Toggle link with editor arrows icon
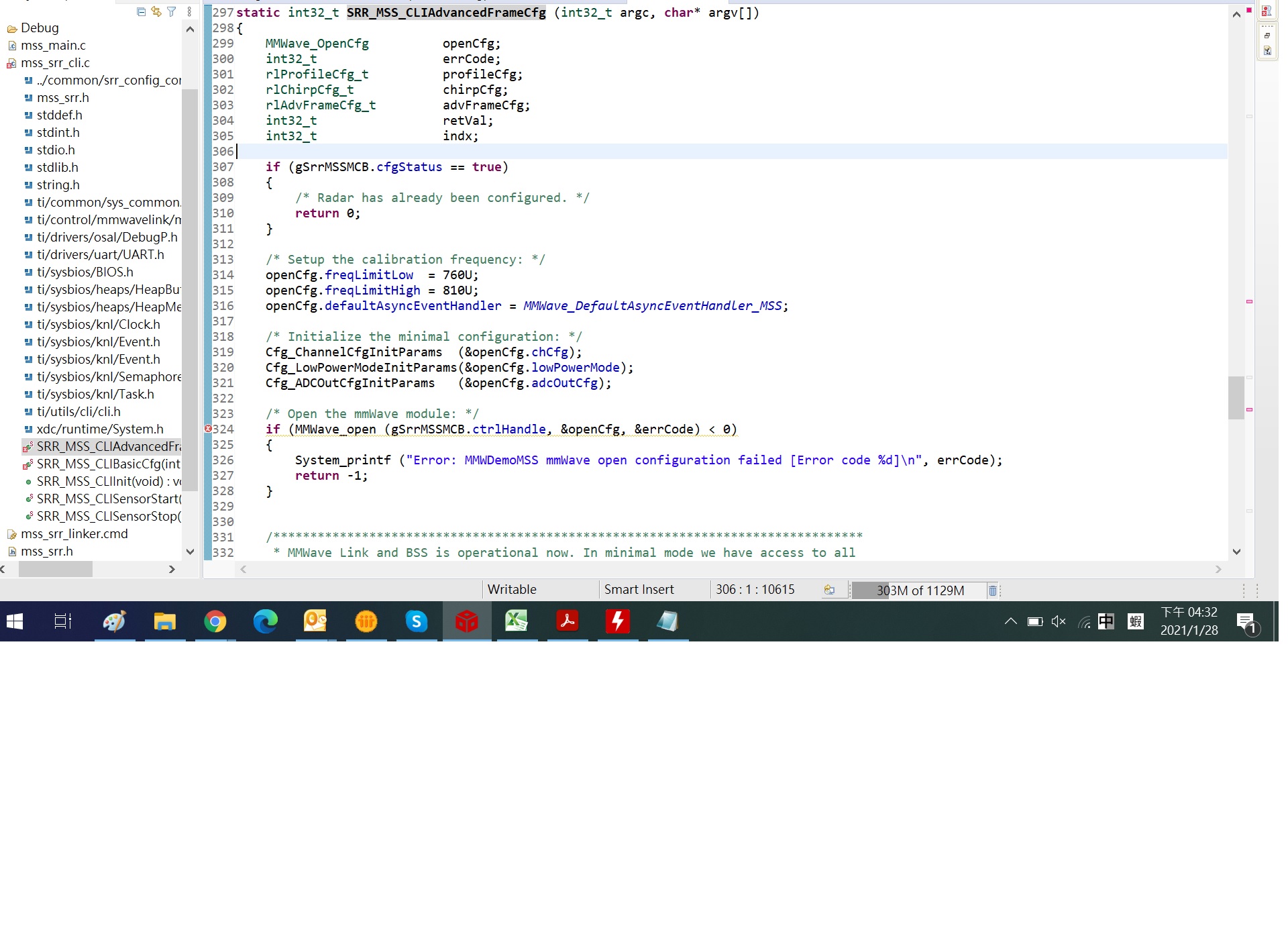Viewport: 1288px width, 934px height. pyautogui.click(x=156, y=12)
